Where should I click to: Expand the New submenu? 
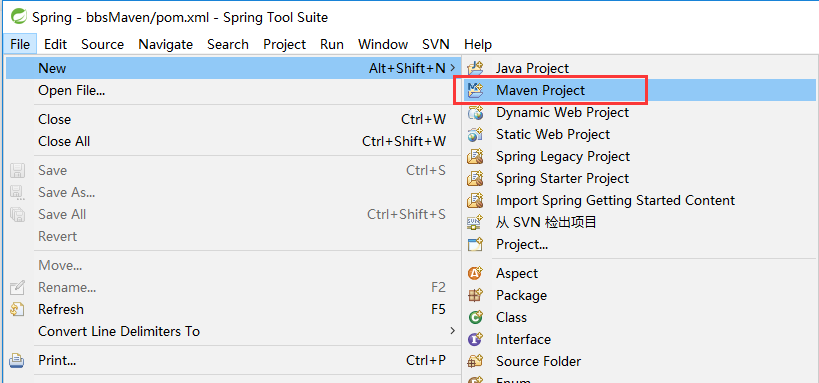233,68
